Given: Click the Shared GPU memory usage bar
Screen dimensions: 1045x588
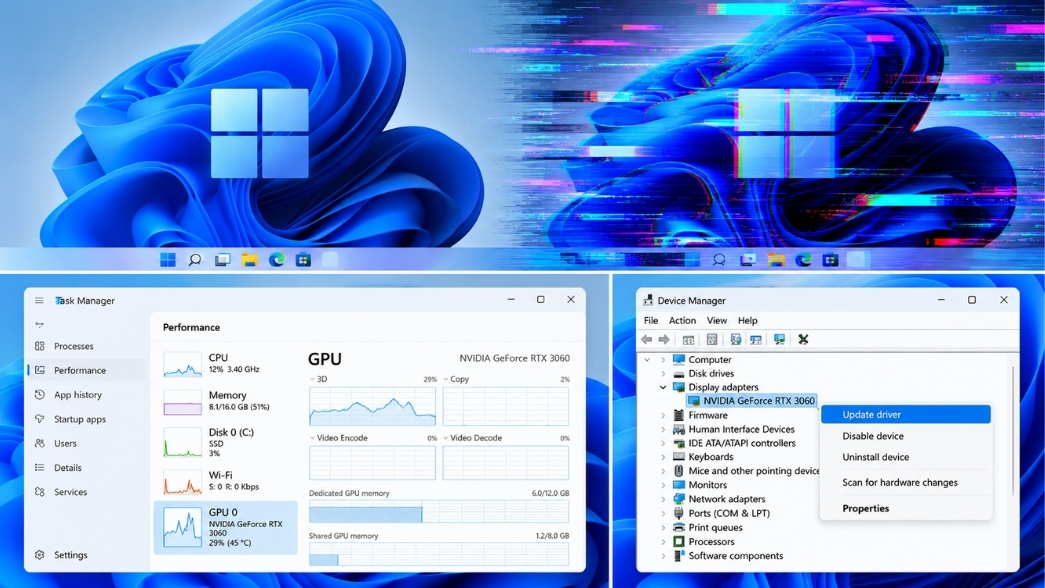Looking at the screenshot, I should (x=439, y=555).
